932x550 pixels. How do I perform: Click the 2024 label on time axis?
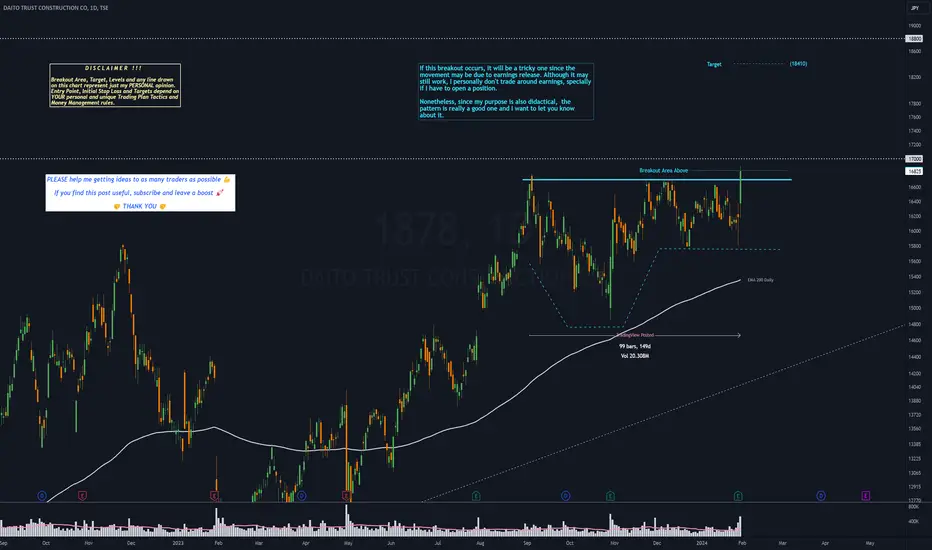coord(701,543)
